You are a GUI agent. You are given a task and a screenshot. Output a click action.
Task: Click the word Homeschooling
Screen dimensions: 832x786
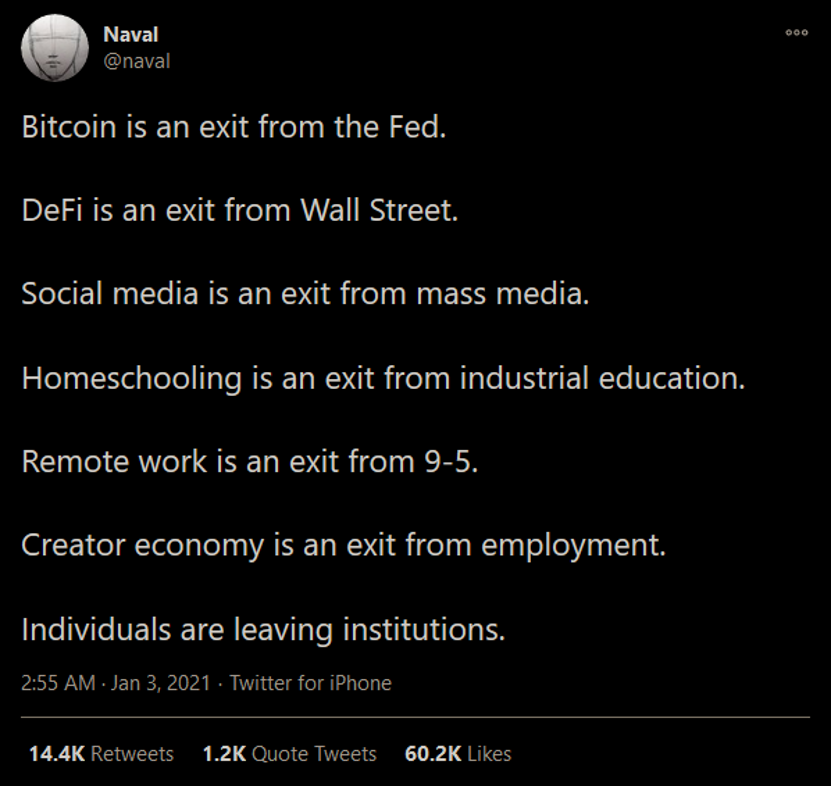(x=132, y=378)
